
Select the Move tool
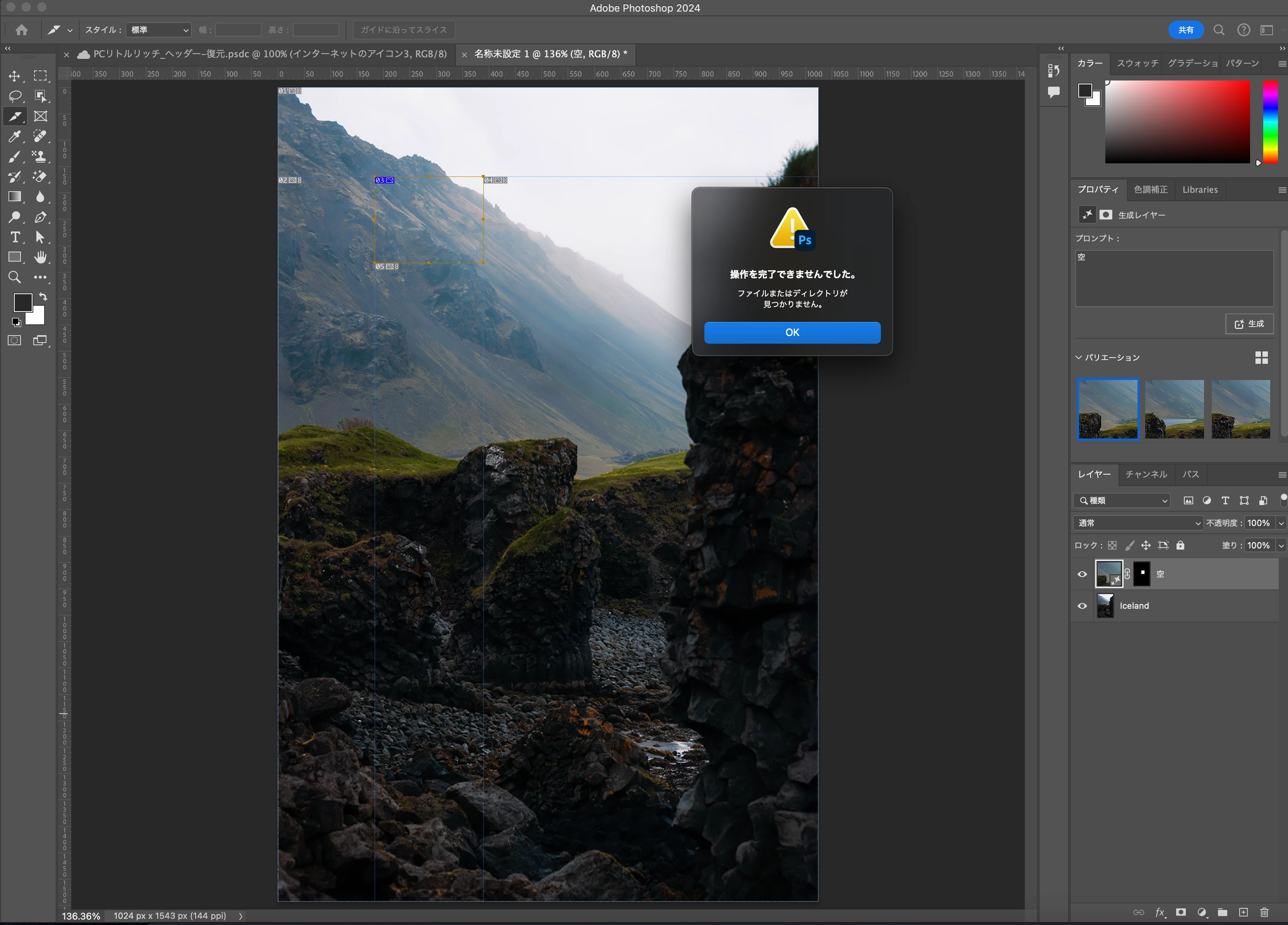15,75
